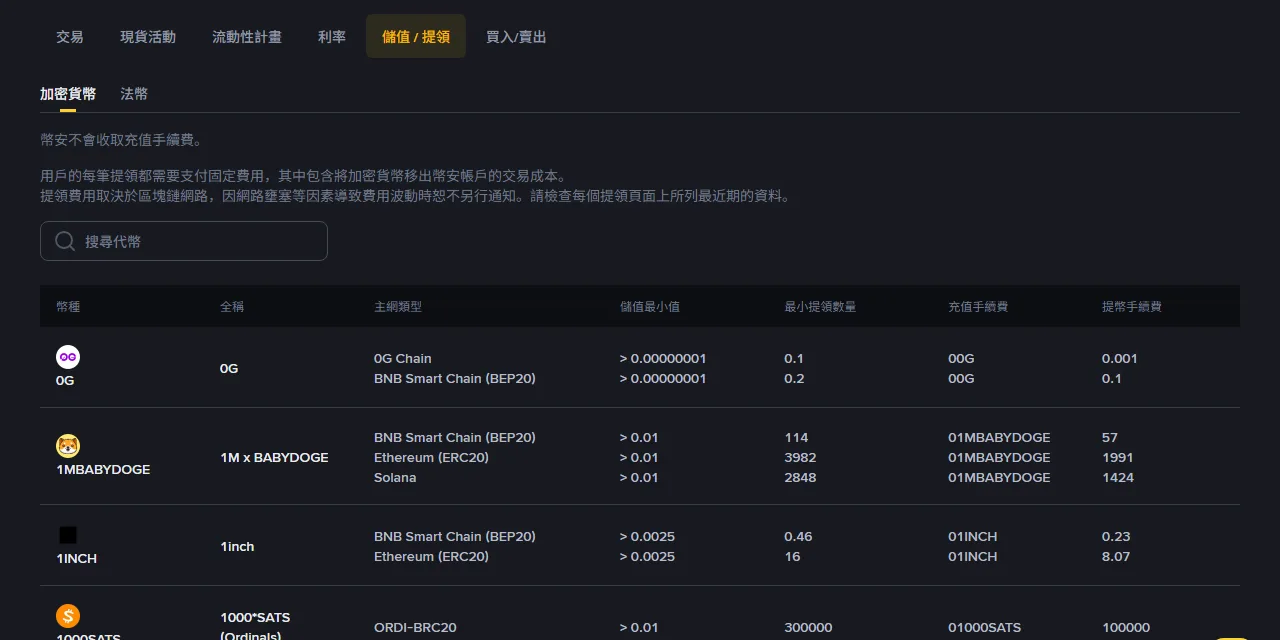Click the 提幣手續費 column header
The width and height of the screenshot is (1280, 640).
click(x=1132, y=307)
